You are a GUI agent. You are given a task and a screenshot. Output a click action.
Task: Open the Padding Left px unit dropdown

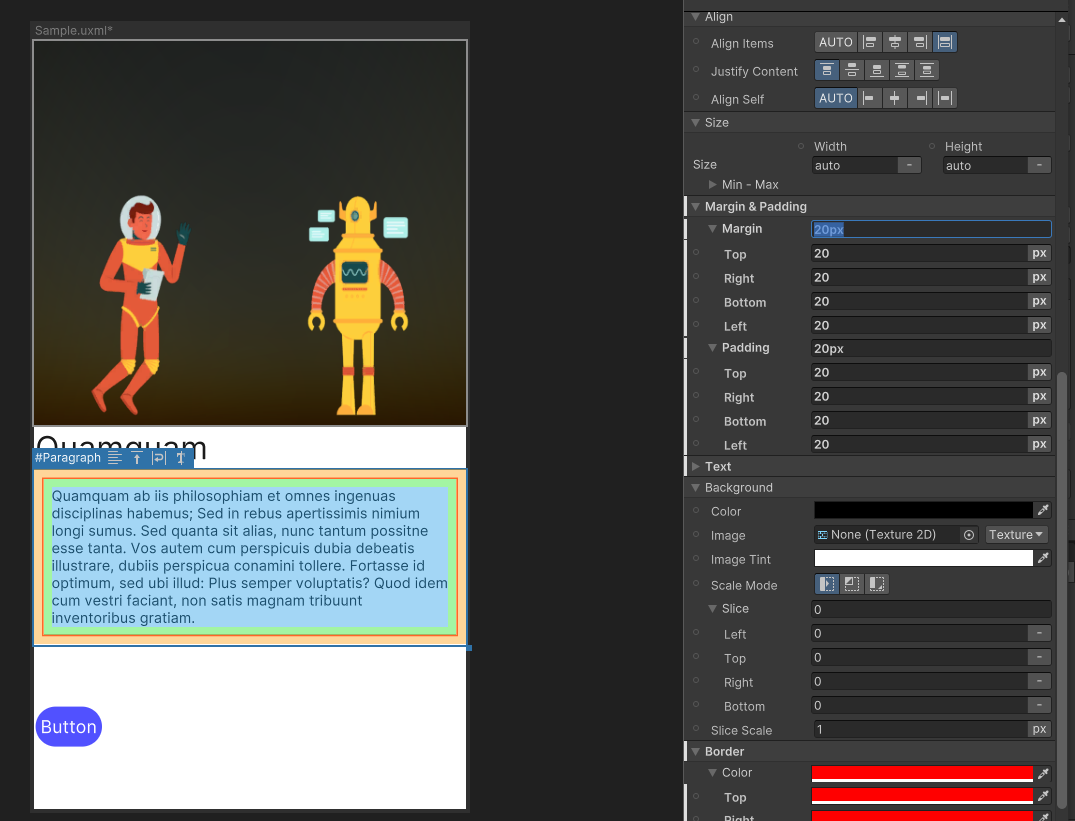[1039, 444]
